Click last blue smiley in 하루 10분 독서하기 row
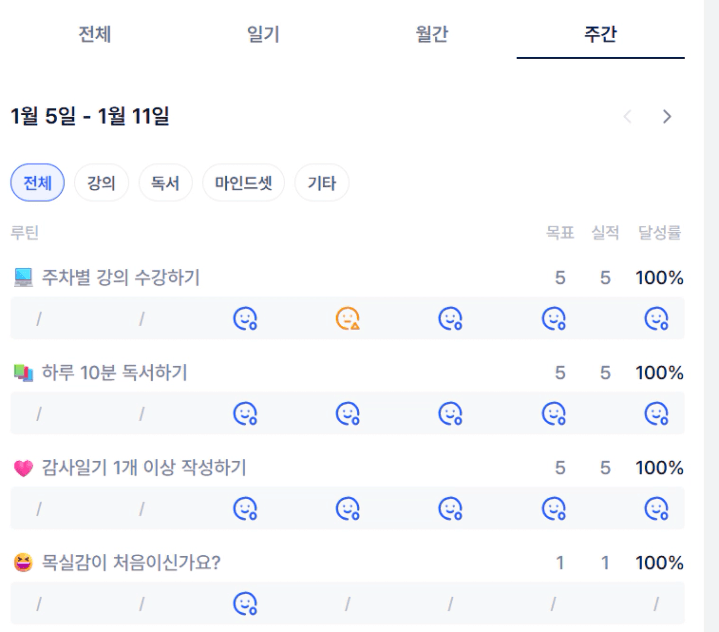 [656, 413]
